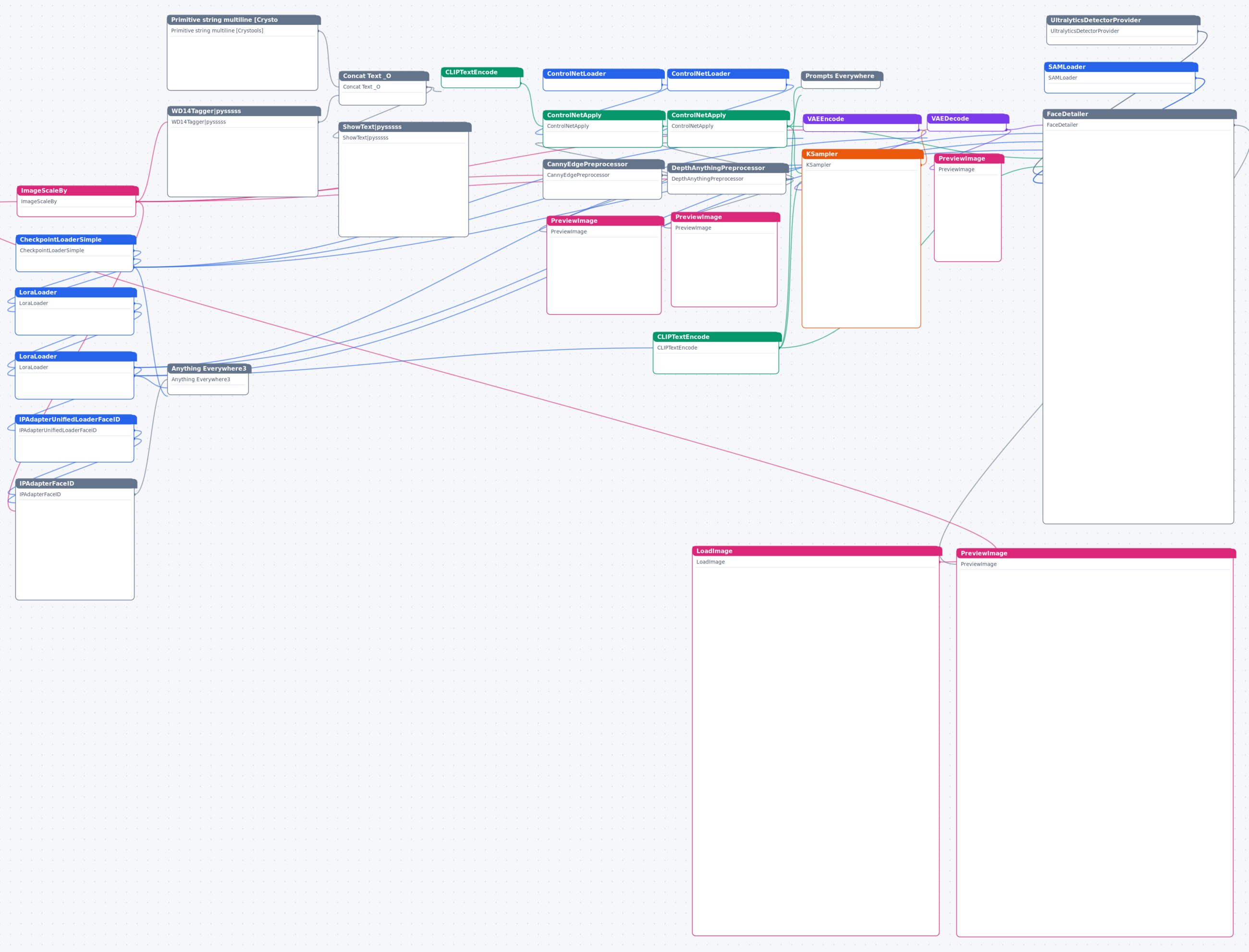Viewport: 1249px width, 952px height.
Task: Select the ControlNetLoader header next to CLIPTextEncode
Action: 603,73
